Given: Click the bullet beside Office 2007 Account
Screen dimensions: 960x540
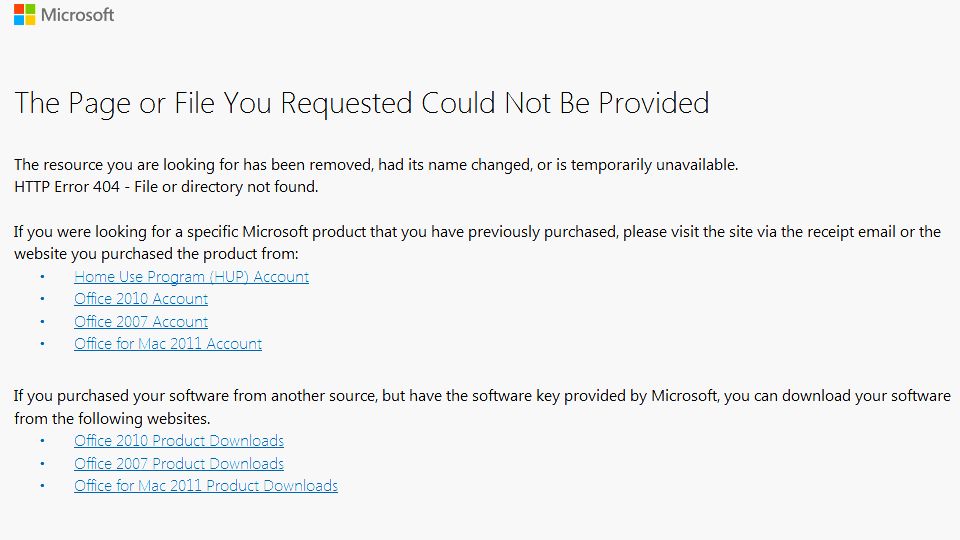Looking at the screenshot, I should pyautogui.click(x=43, y=322).
